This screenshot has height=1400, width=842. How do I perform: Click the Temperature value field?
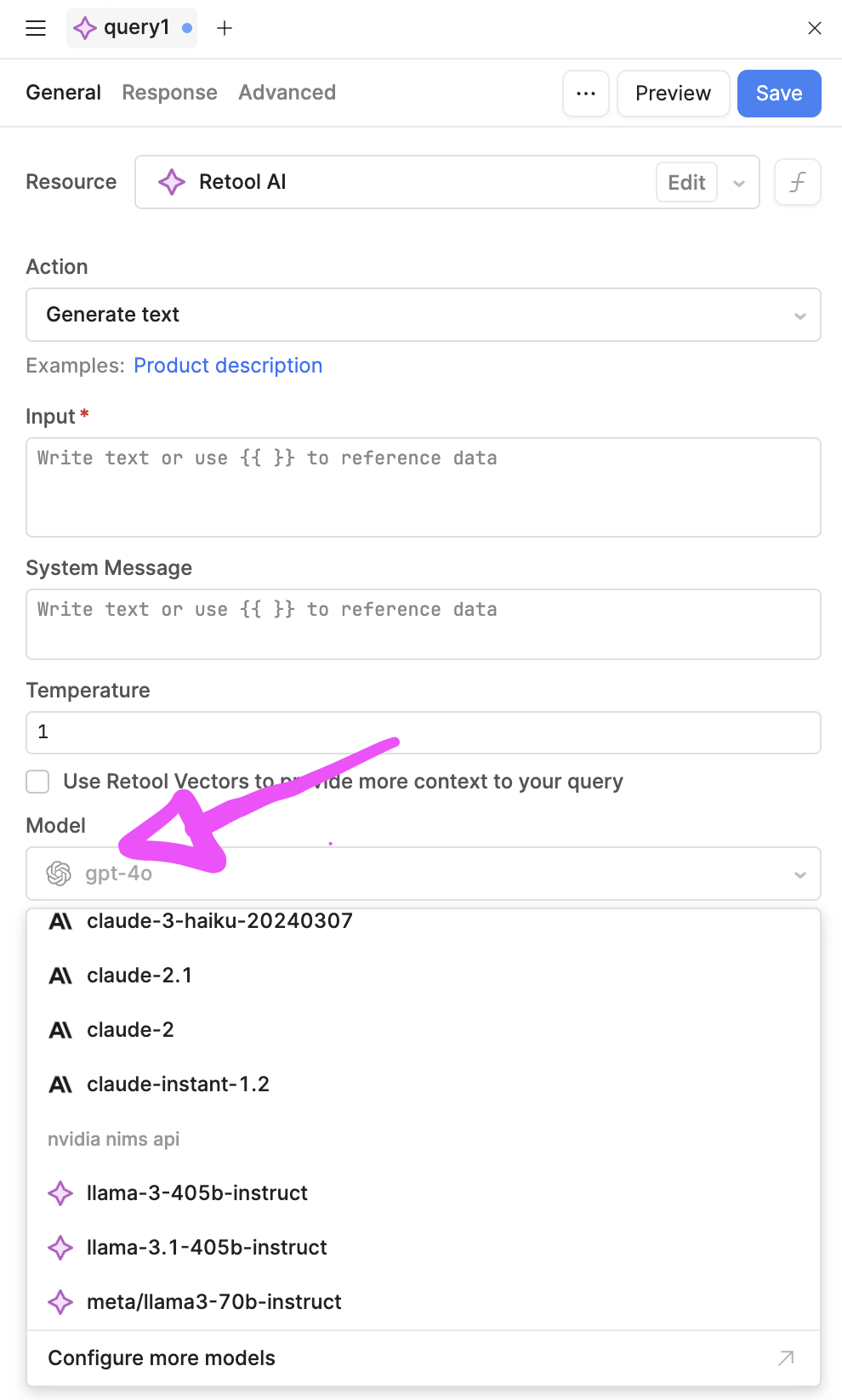(424, 732)
